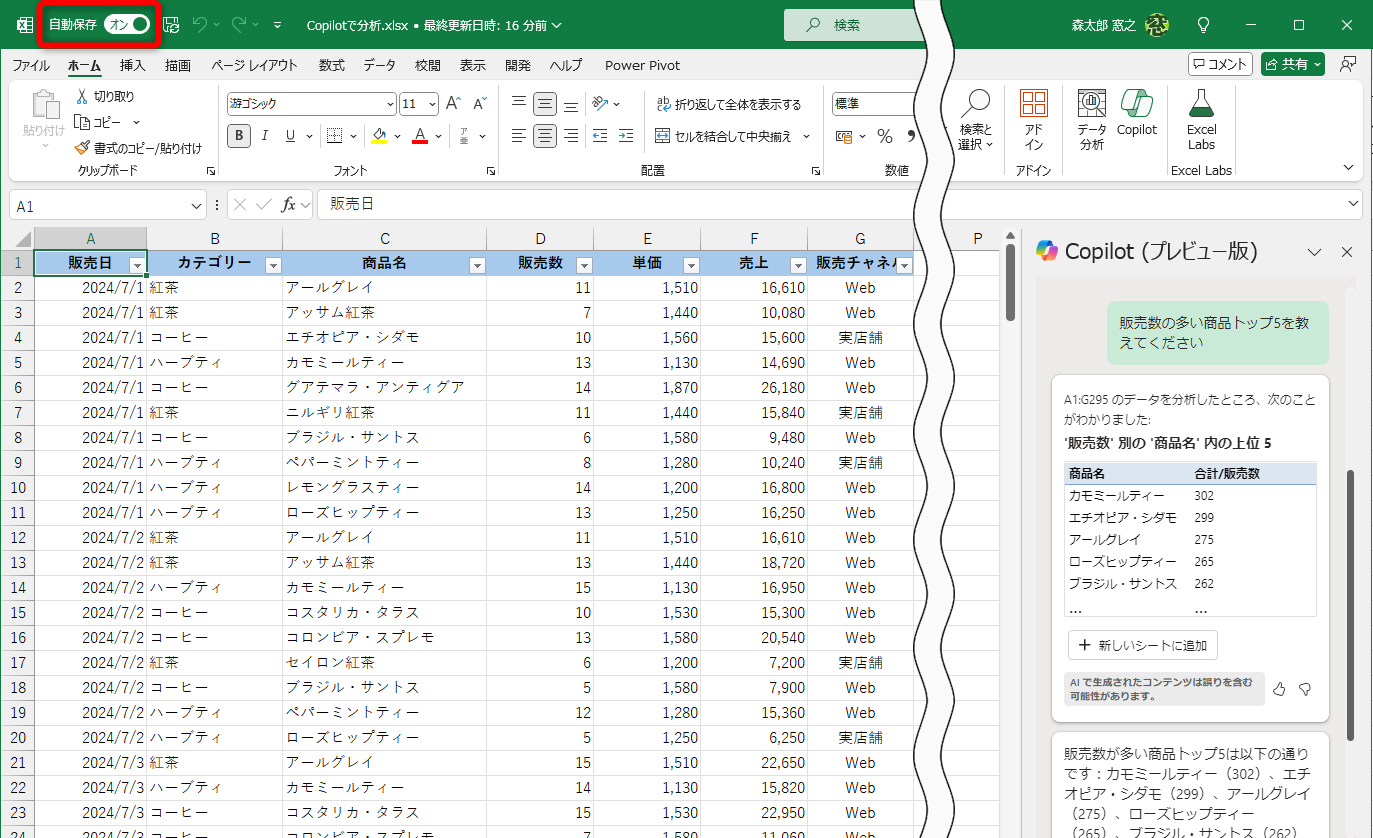
Task: Open the 販売日 column filter dropdown
Action: (x=138, y=263)
